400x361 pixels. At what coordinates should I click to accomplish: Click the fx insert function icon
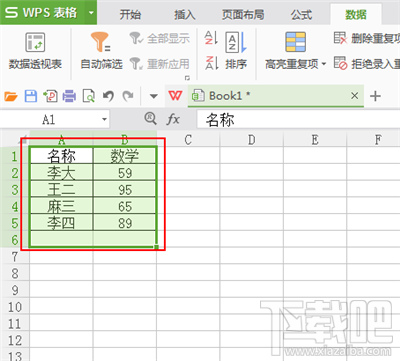pos(173,119)
